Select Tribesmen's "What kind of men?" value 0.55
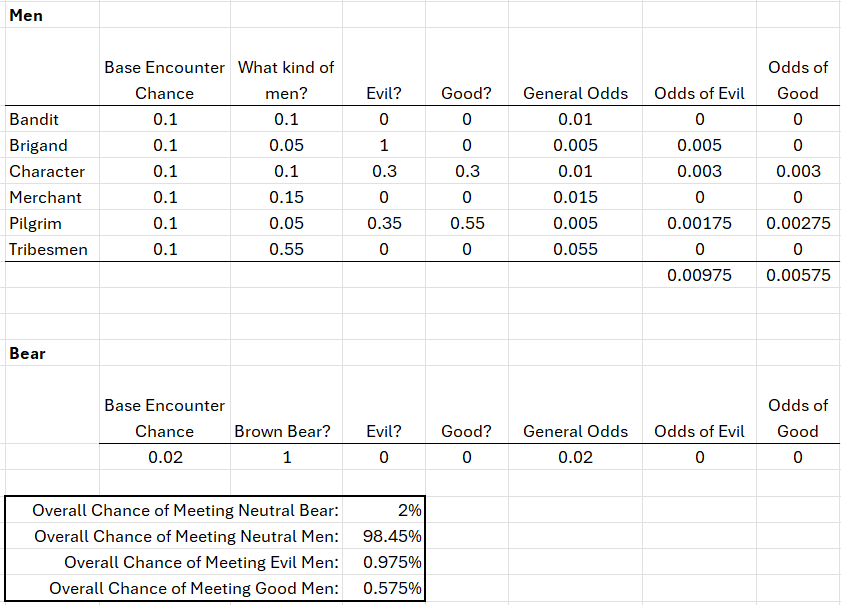841x605 pixels. (x=286, y=250)
